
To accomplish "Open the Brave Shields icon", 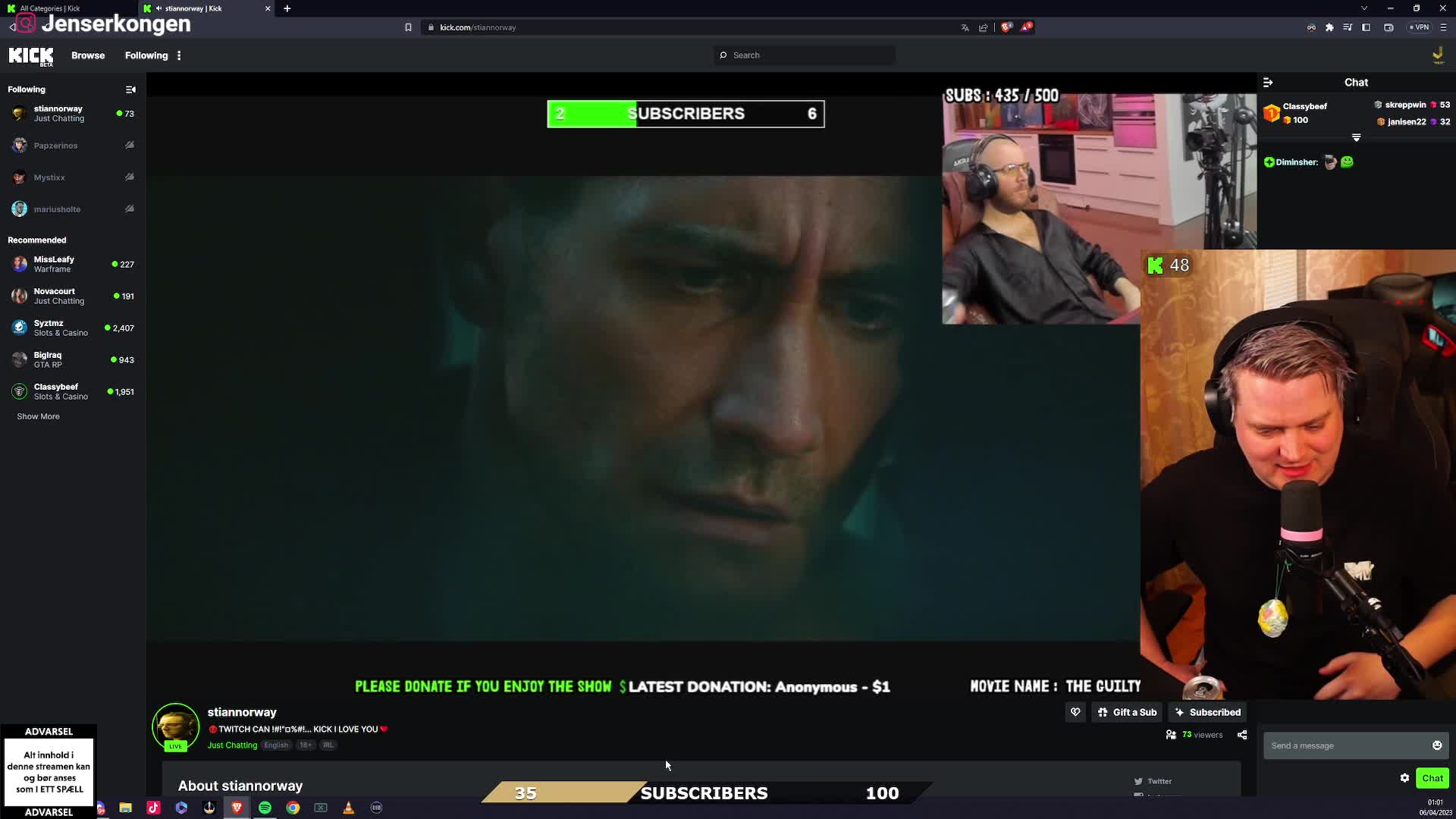I will click(x=1006, y=27).
